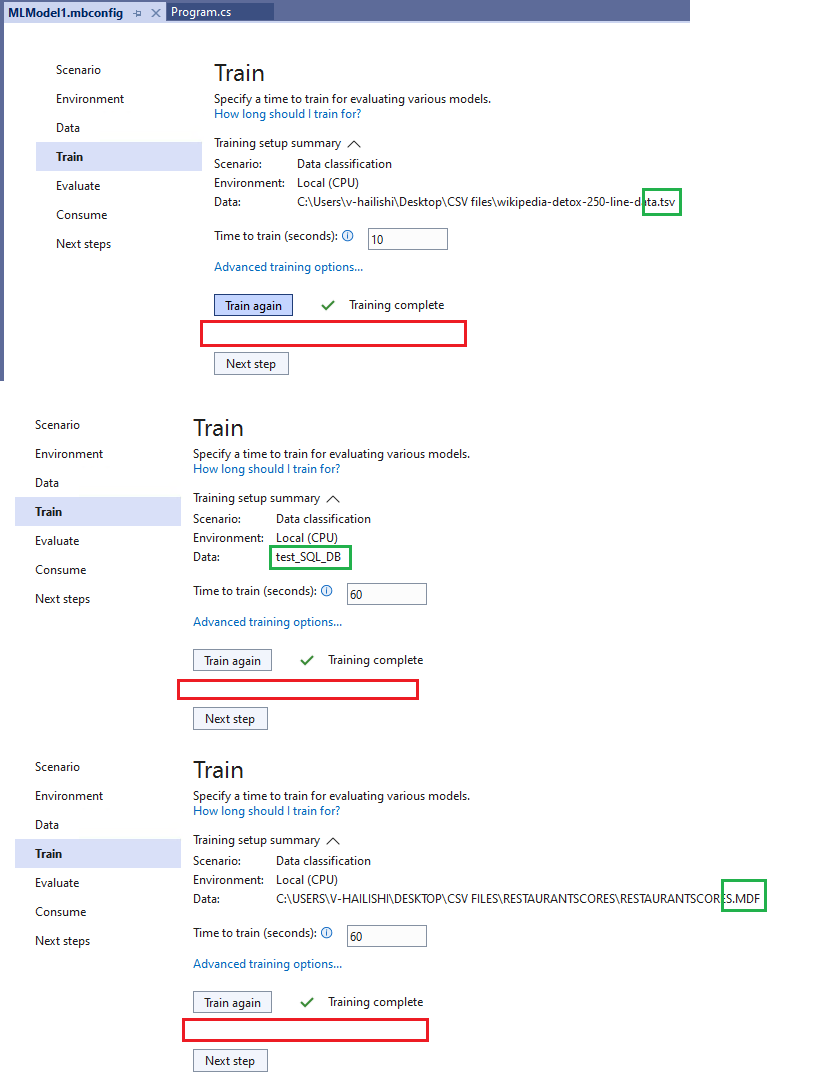Click the Training complete checkmark in bottom section
The image size is (824, 1082).
308,1001
